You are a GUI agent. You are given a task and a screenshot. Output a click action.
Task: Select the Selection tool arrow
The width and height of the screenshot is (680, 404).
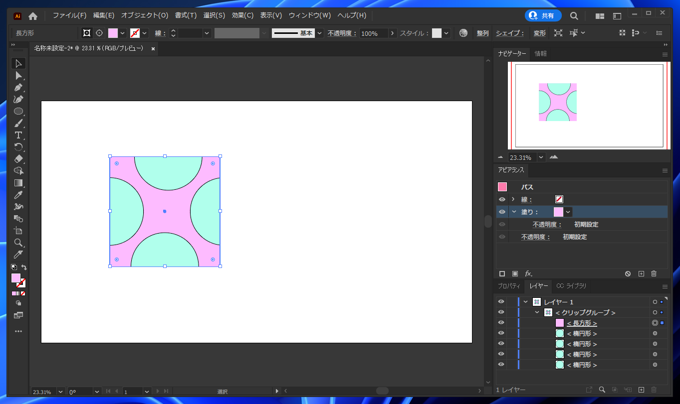[x=18, y=64]
